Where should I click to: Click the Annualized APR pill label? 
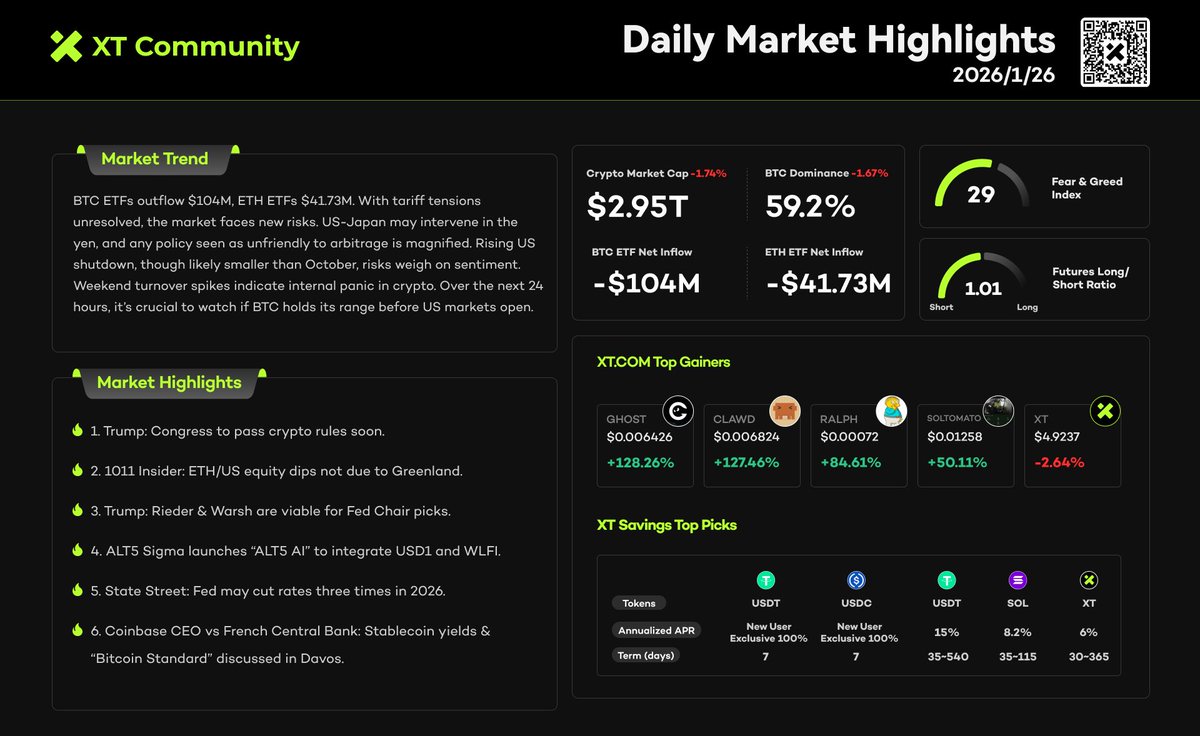(656, 630)
